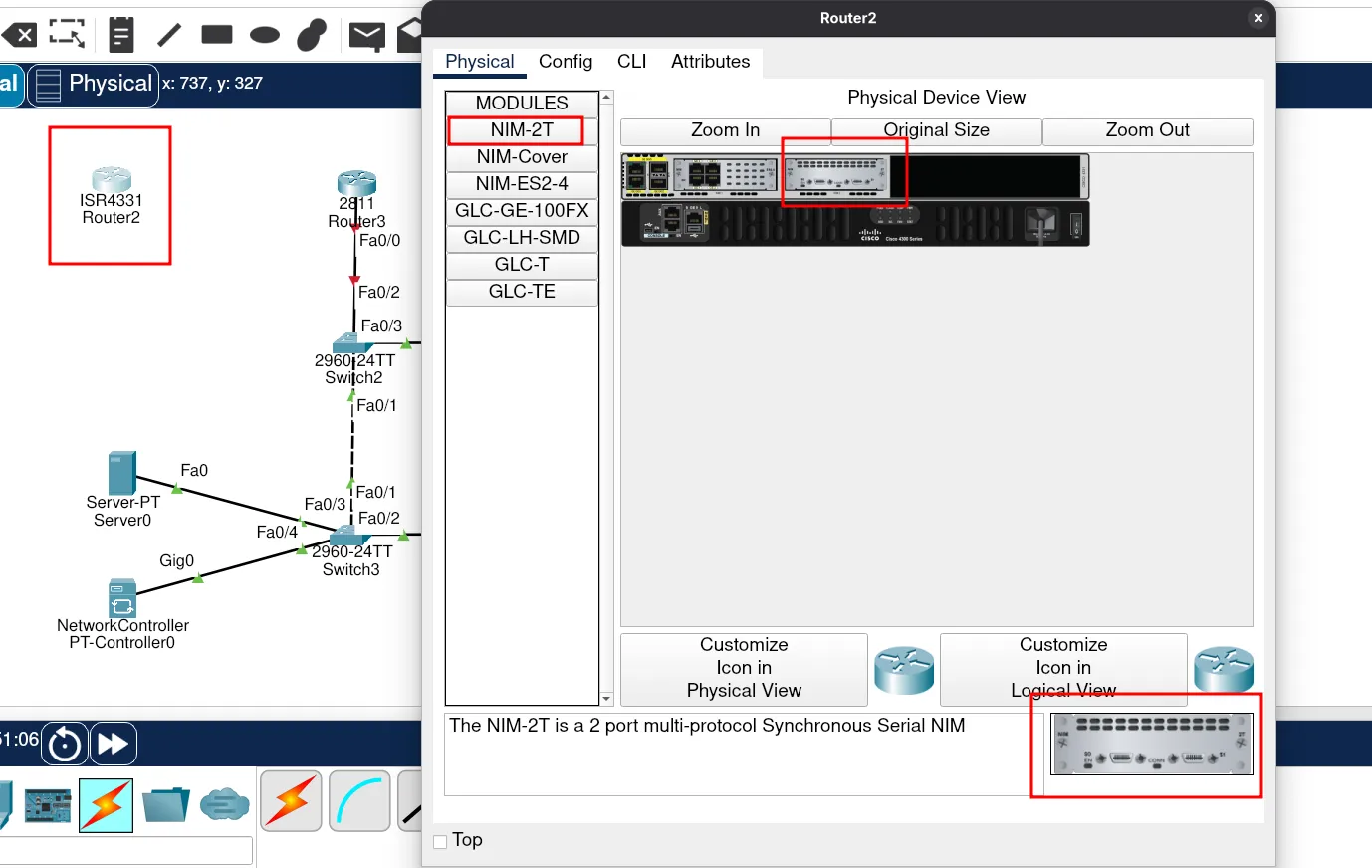Open the CLI tab
Screen dimensions: 1372x868
631,62
